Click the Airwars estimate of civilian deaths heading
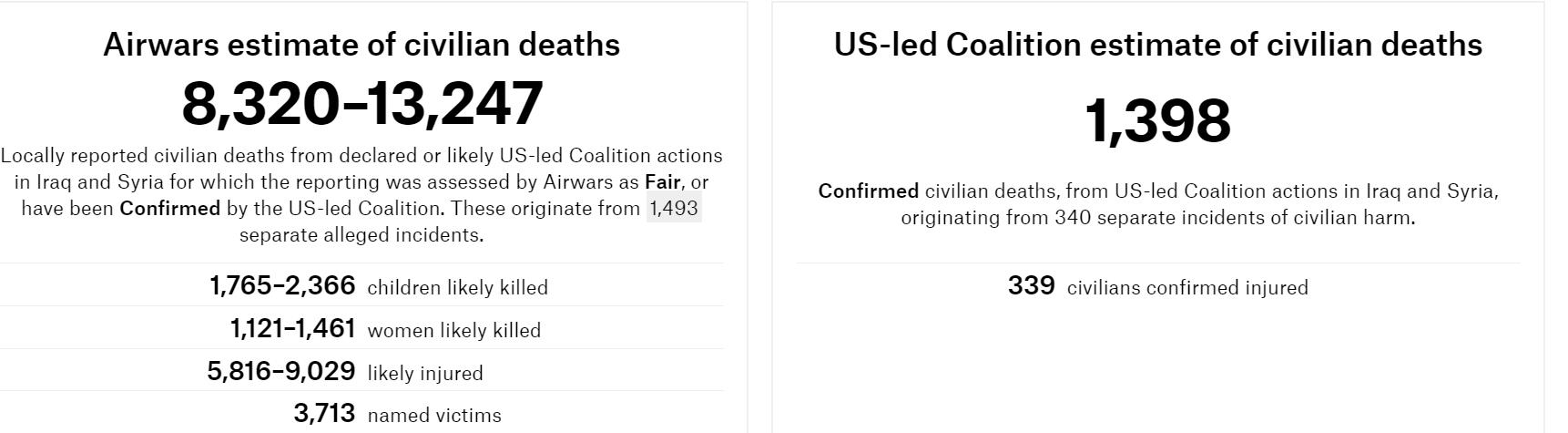Screen dimensions: 1568x433 point(361,45)
